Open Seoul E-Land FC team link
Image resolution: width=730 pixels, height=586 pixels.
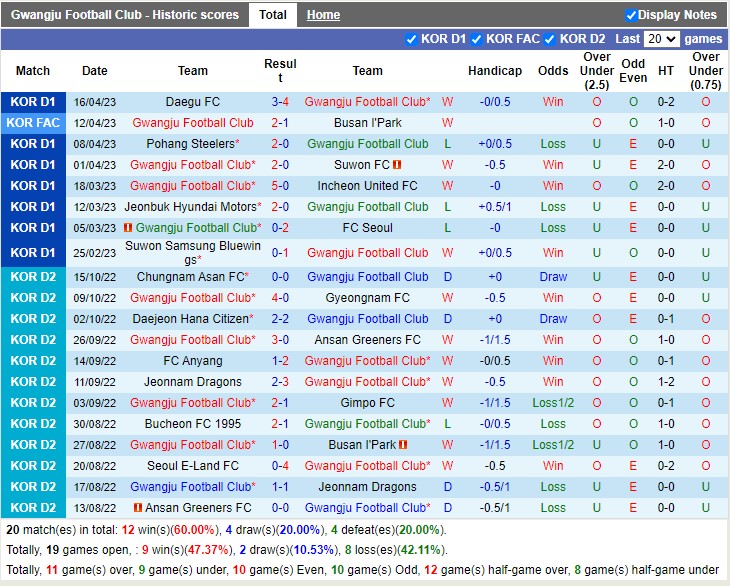pyautogui.click(x=193, y=465)
